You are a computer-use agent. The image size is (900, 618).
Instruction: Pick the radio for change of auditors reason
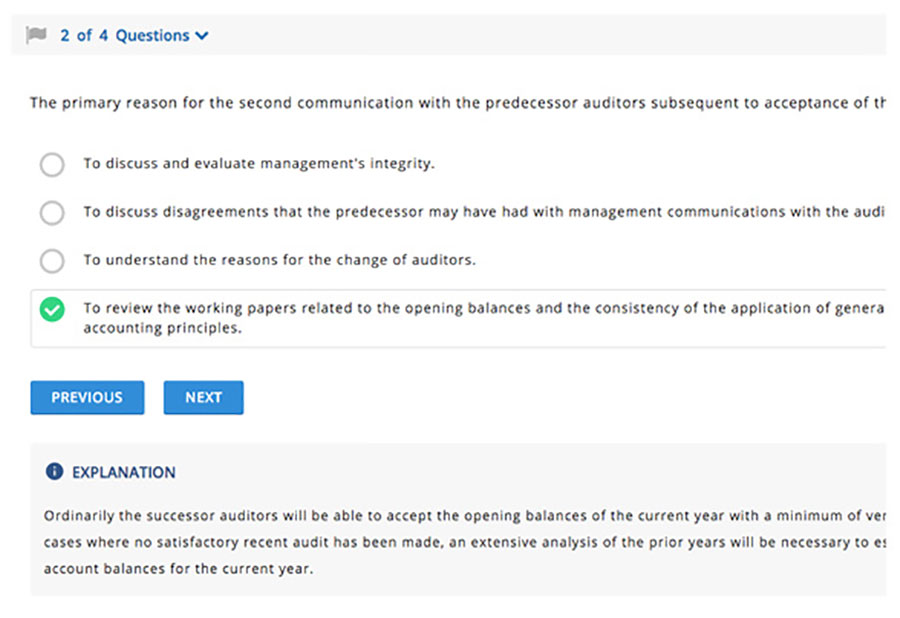click(52, 261)
